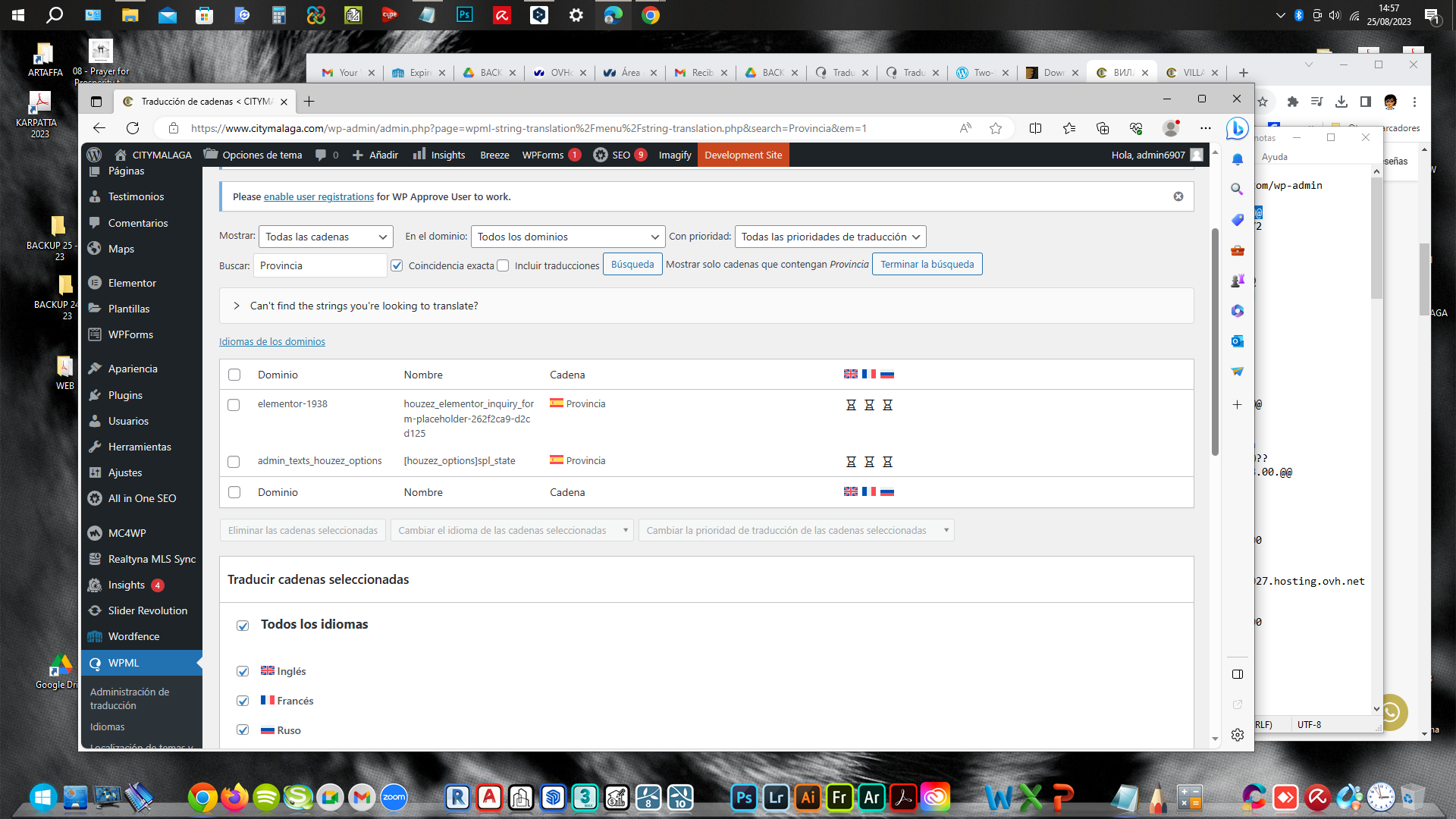Open Outlook icon in Edge sidebar
Image resolution: width=1456 pixels, height=819 pixels.
(x=1238, y=341)
